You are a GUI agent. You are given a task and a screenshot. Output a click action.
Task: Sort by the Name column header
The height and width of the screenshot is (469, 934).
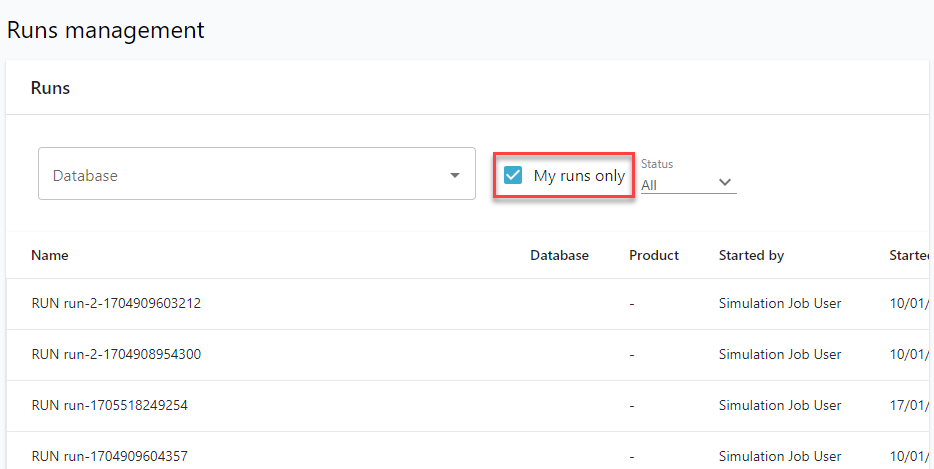point(50,255)
